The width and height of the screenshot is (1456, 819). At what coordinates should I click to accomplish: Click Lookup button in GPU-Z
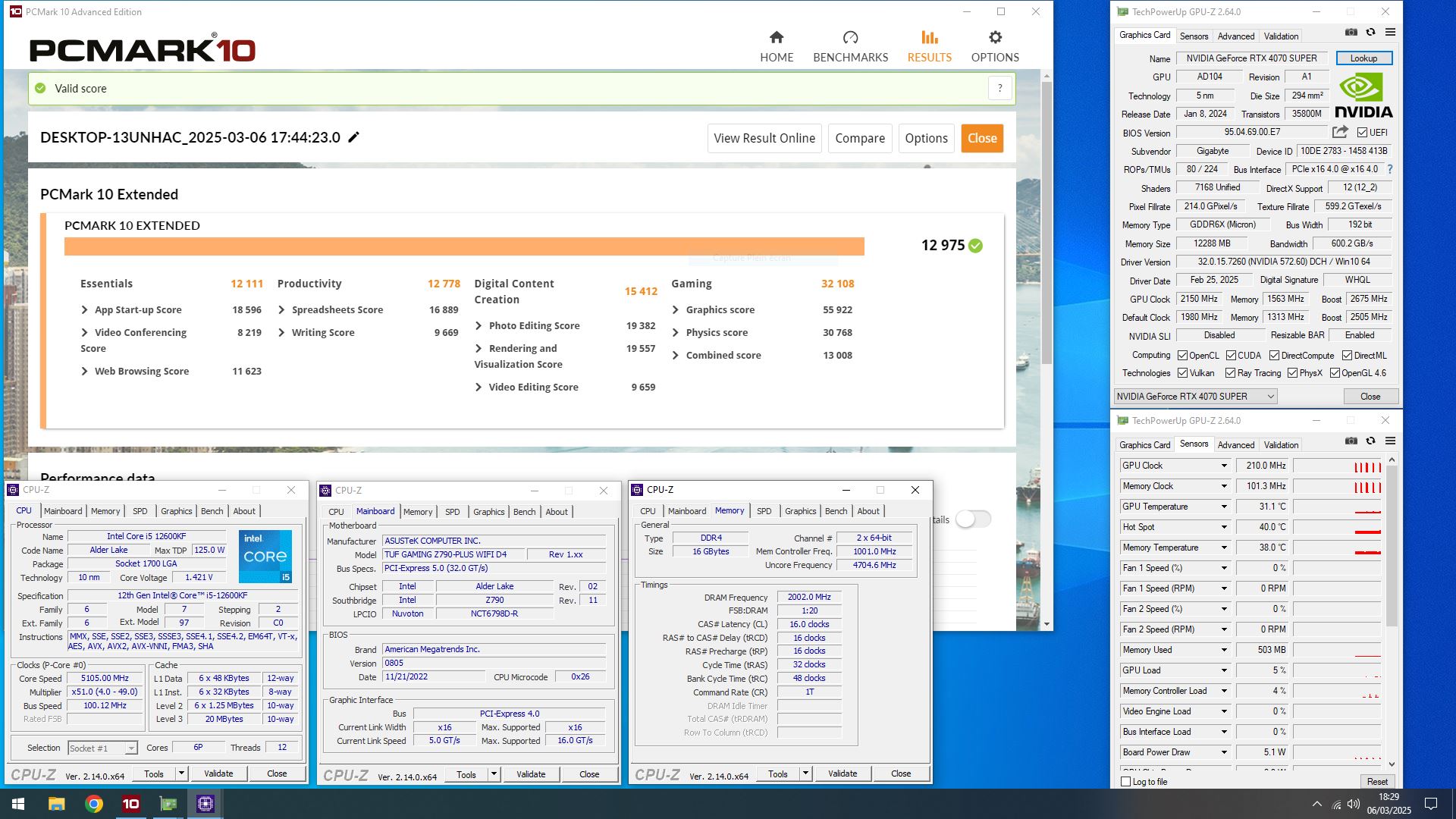1363,58
